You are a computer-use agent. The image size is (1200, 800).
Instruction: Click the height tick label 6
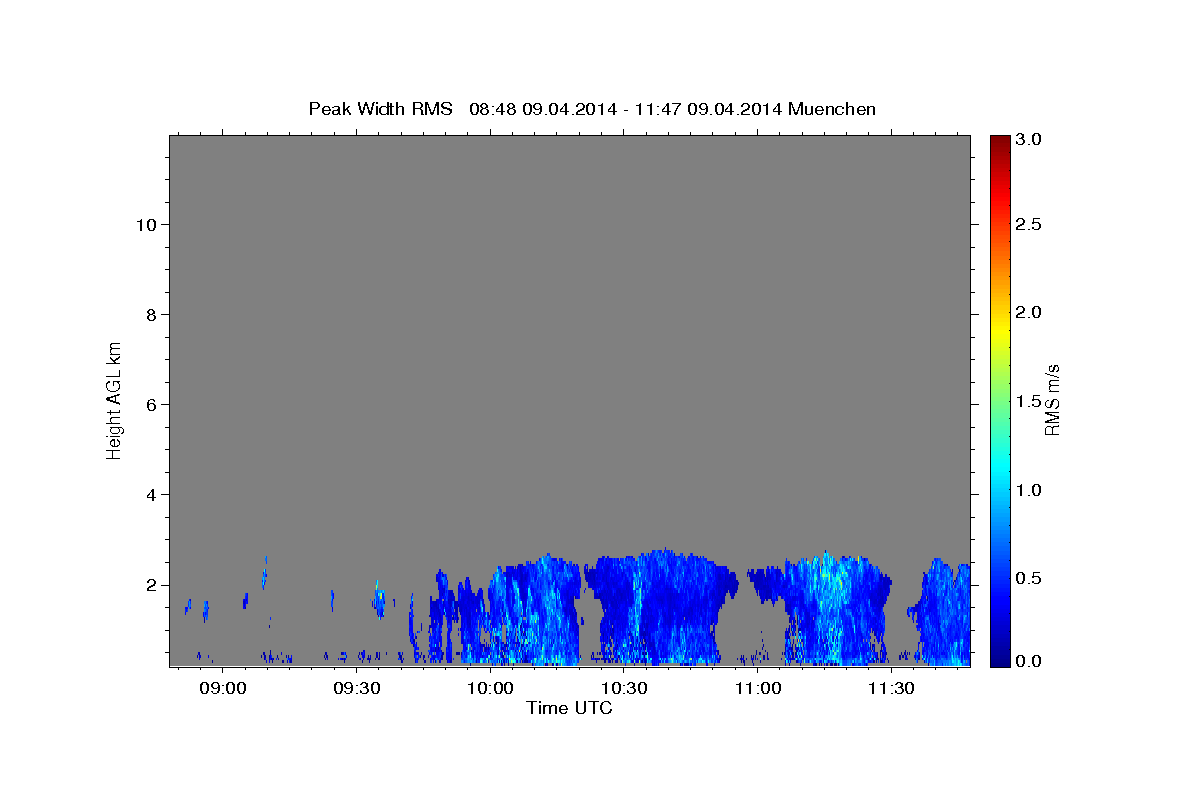[150, 405]
